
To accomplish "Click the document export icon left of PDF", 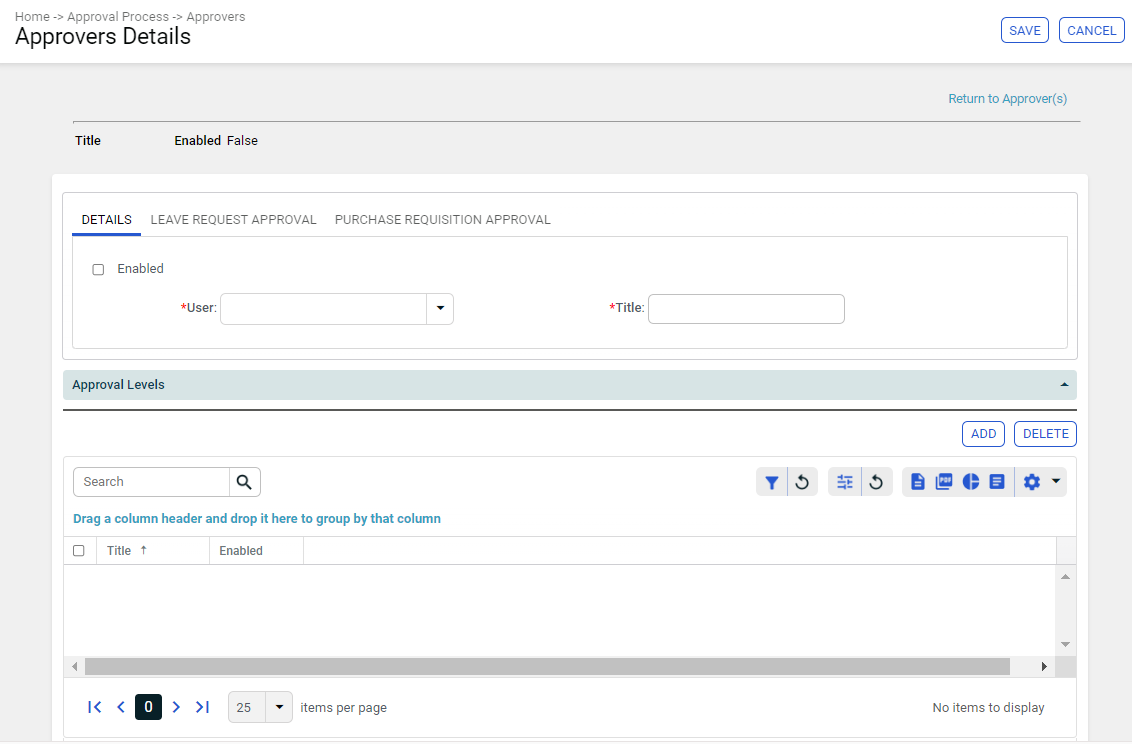I will tap(918, 482).
